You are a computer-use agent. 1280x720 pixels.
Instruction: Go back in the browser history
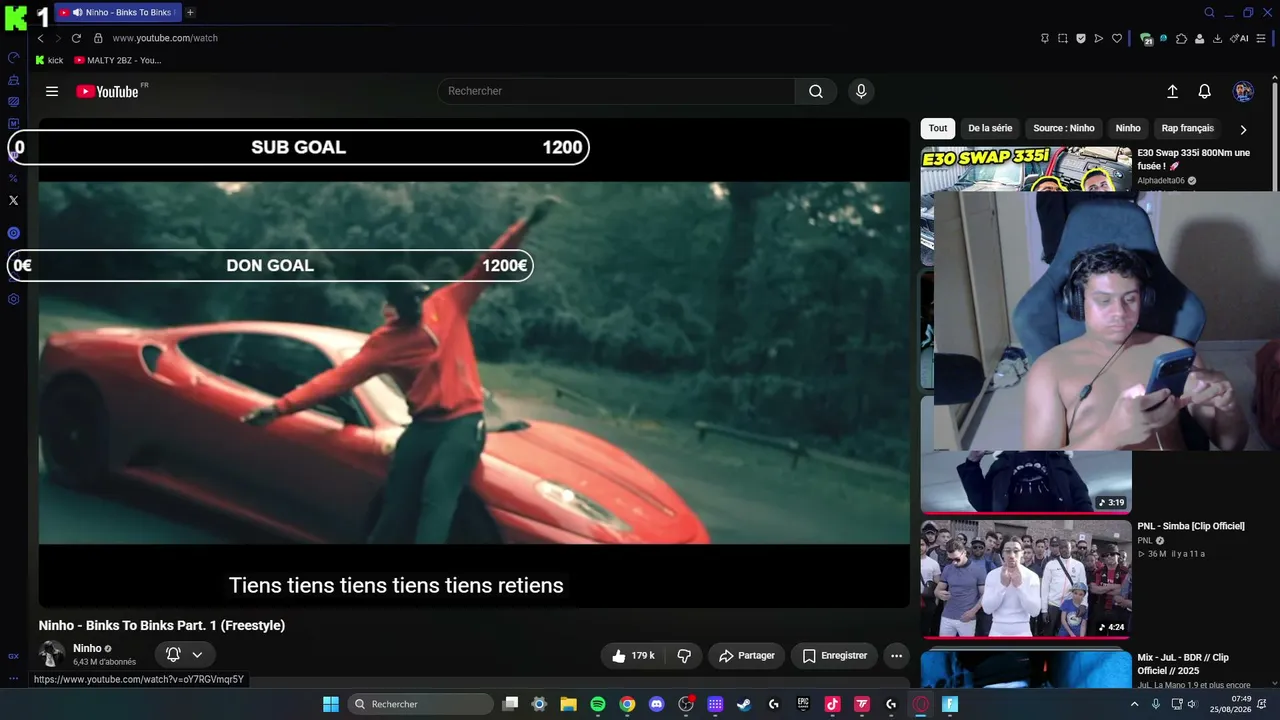(x=40, y=38)
